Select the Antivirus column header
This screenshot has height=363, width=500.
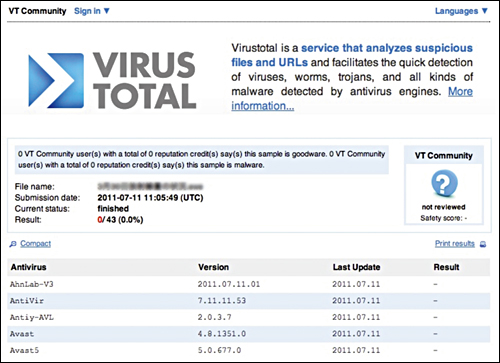(28, 267)
